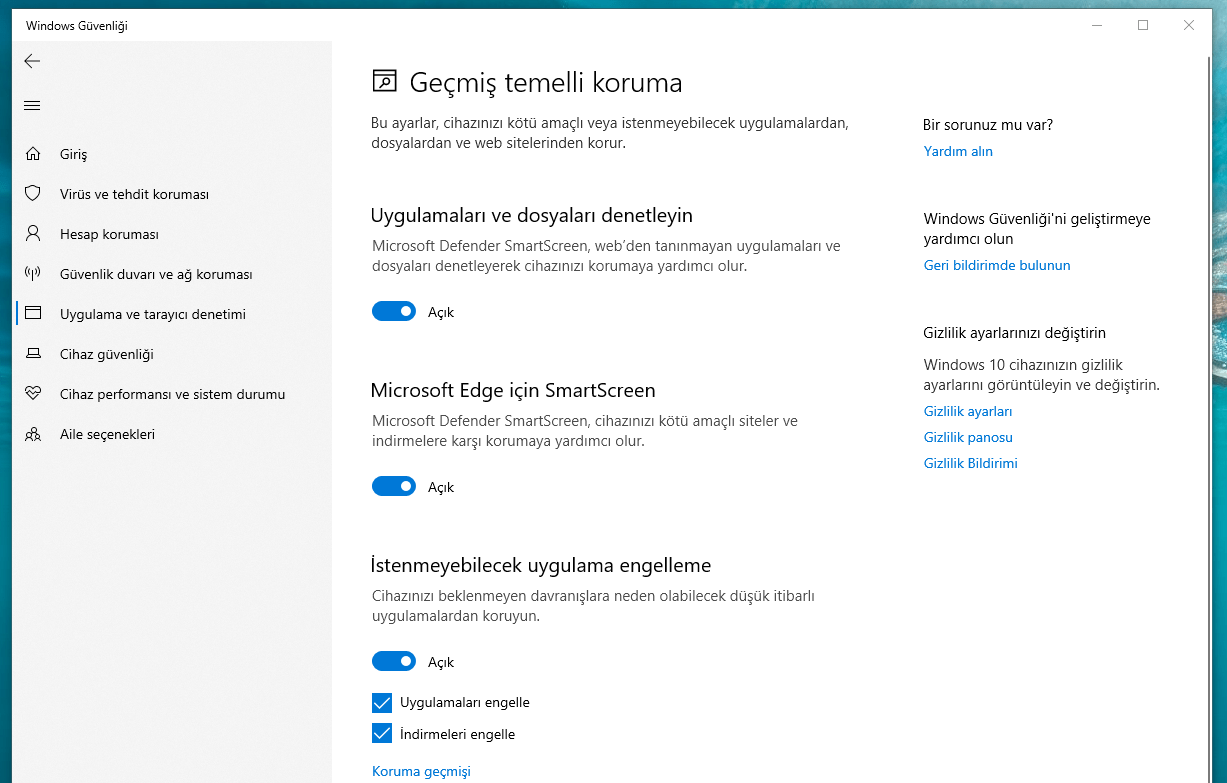Open the Gizlilik Bildirimi link

coord(970,463)
